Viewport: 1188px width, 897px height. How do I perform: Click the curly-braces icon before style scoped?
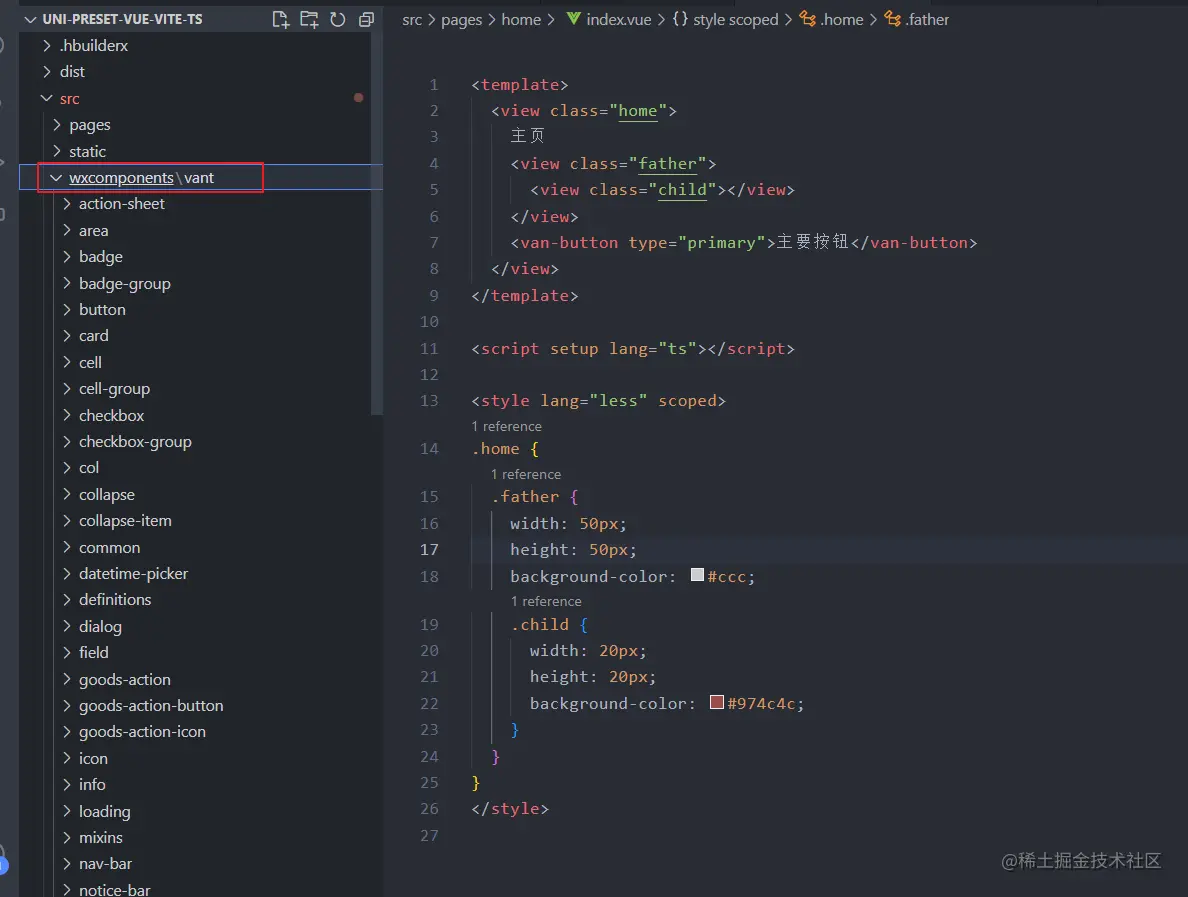[680, 19]
